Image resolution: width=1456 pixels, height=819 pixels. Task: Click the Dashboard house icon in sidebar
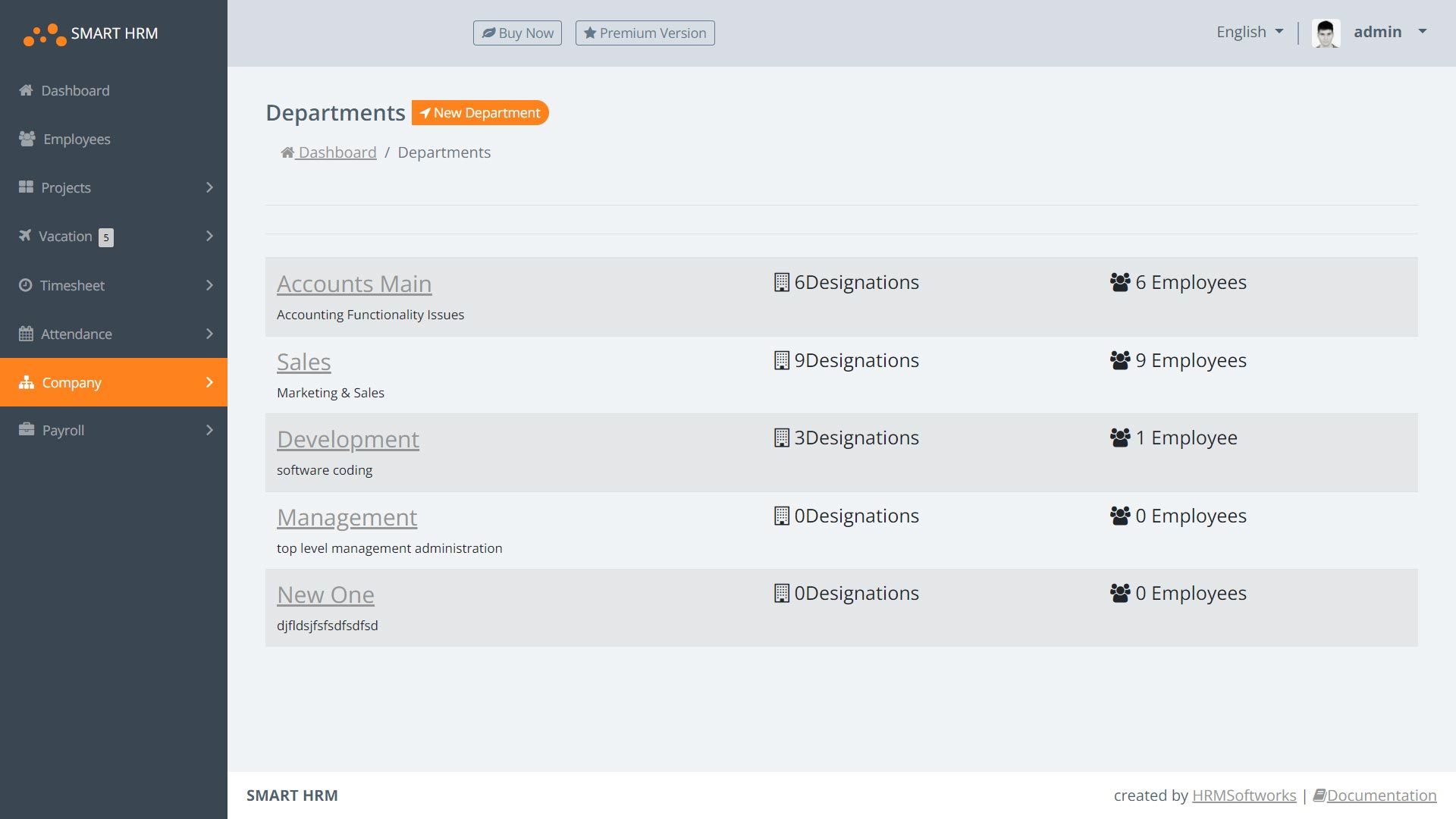(x=26, y=90)
